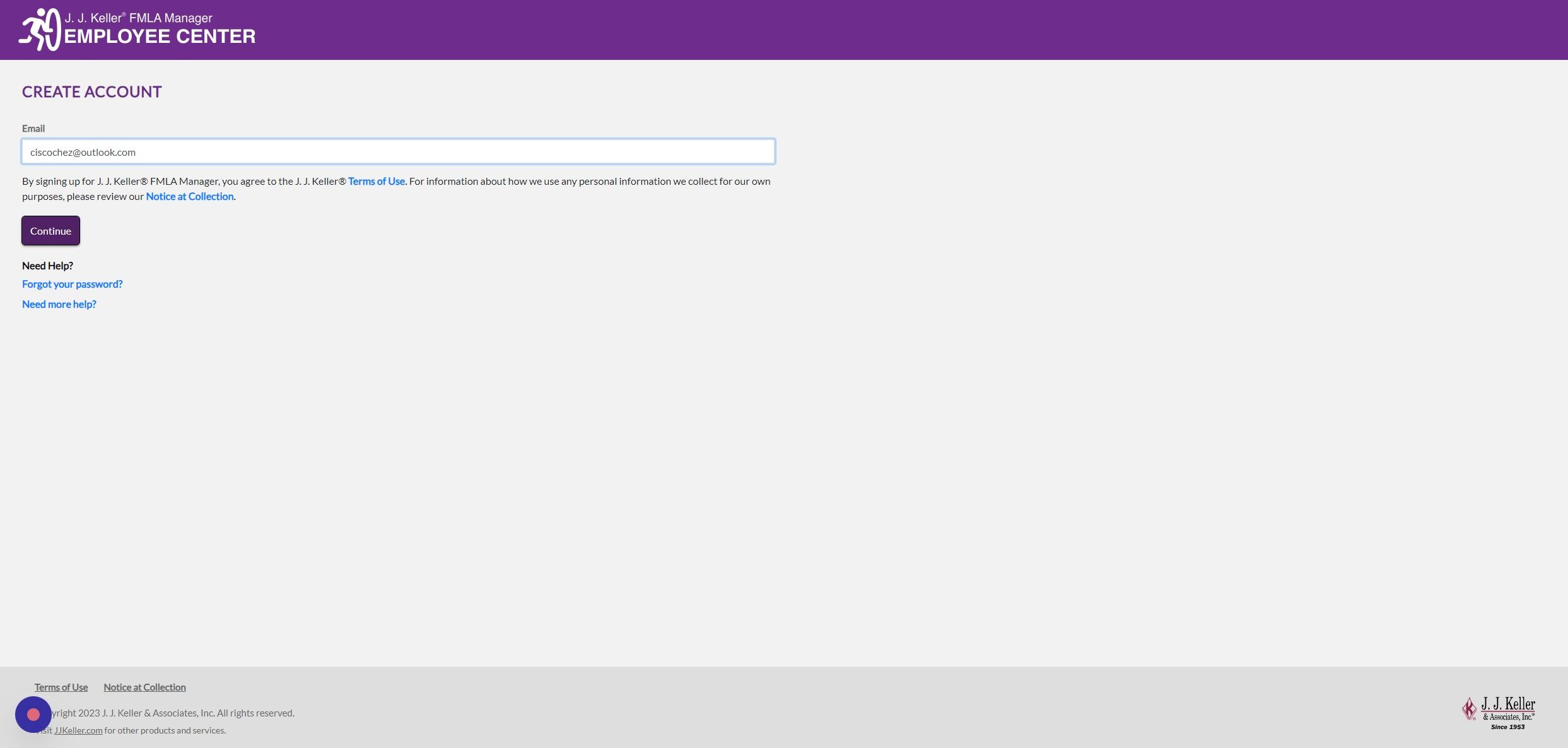Click the CREATE ACCOUNT heading
This screenshot has height=748, width=1568.
point(92,92)
